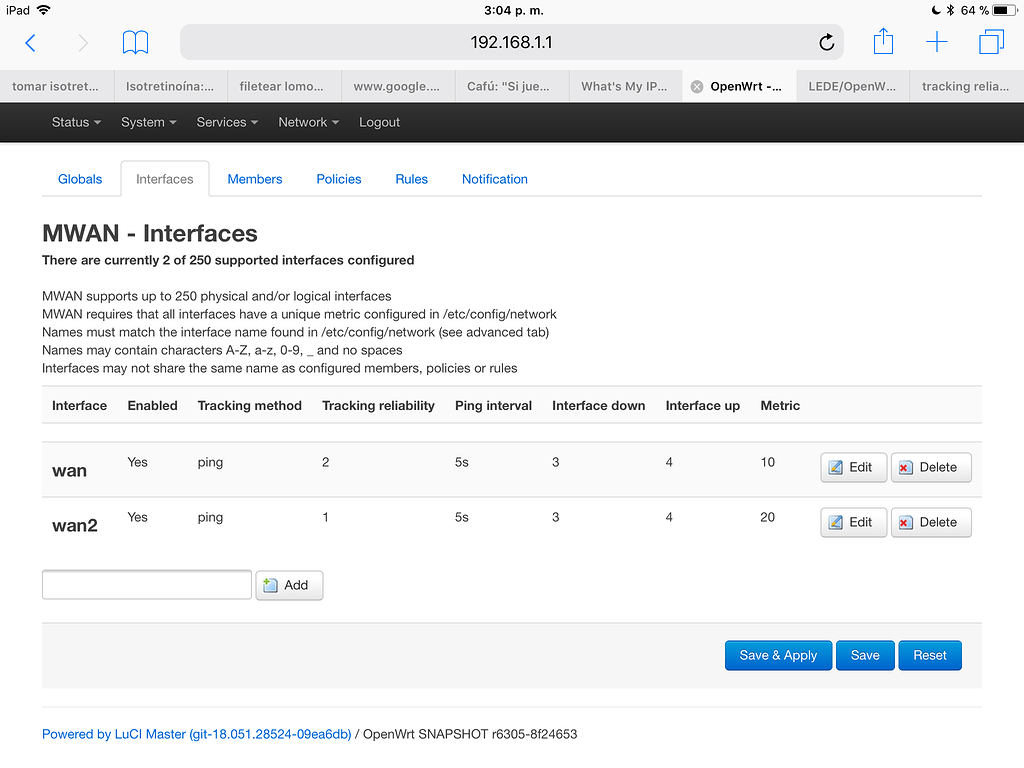Expand the Services menu
Image resolution: width=1024 pixels, height=768 pixels.
(x=226, y=122)
